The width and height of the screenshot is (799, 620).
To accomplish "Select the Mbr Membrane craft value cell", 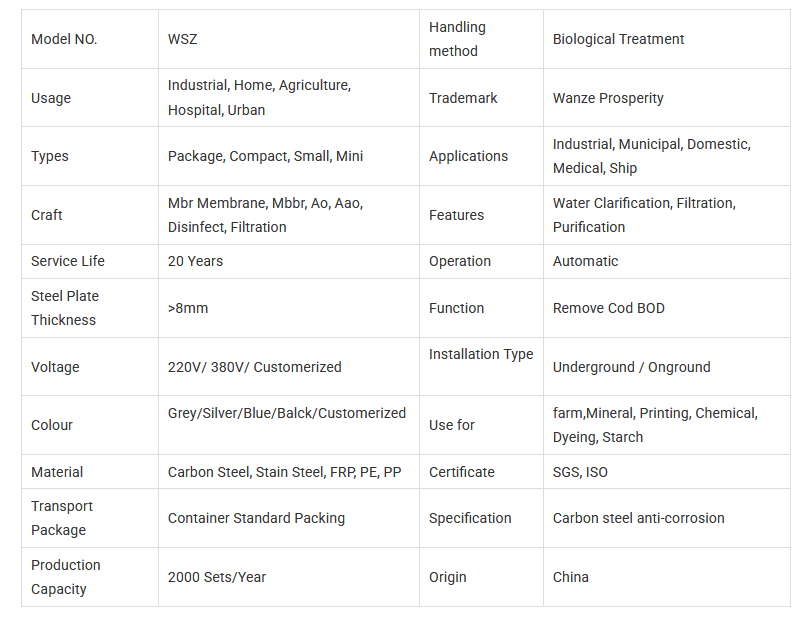I will [x=265, y=215].
